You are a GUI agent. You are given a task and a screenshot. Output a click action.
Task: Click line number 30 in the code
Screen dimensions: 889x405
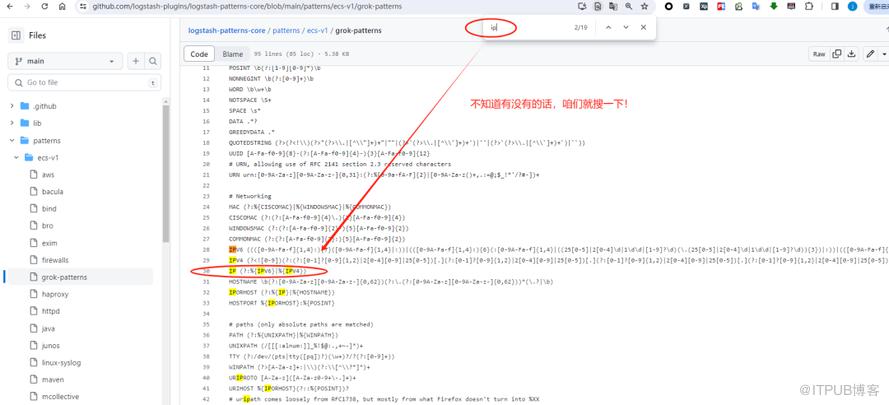206,271
